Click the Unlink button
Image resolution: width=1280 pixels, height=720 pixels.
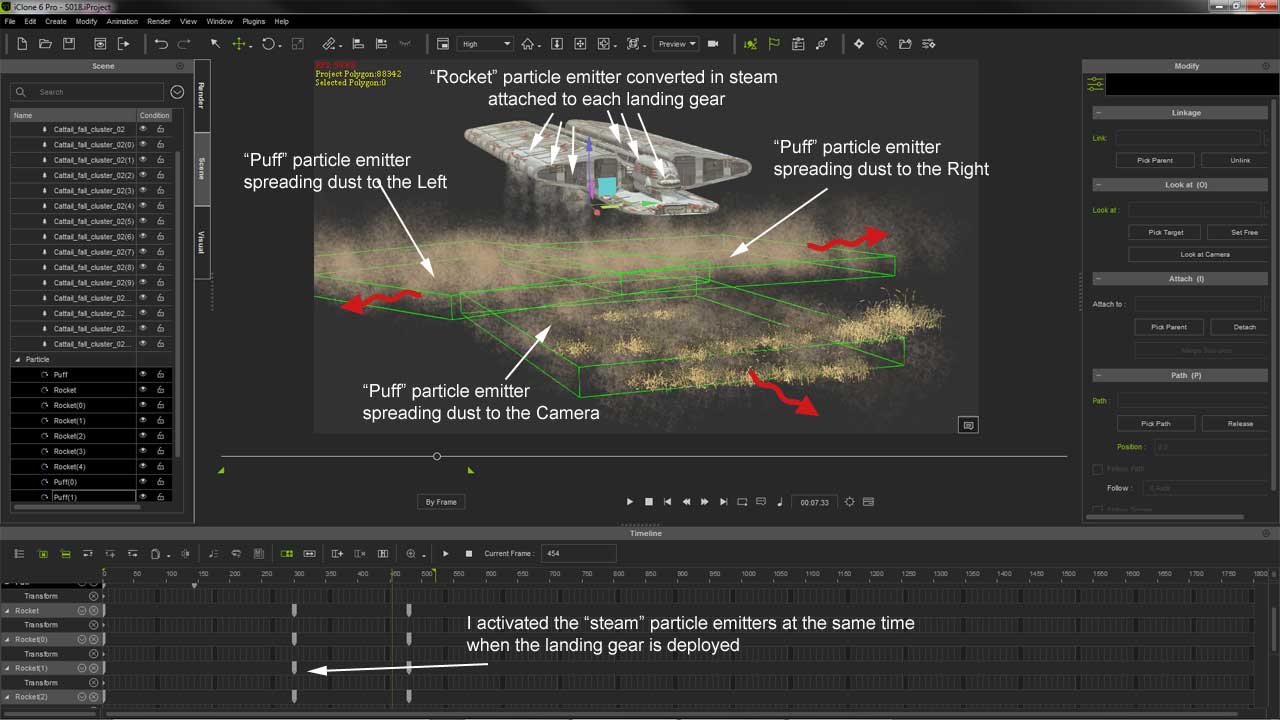[1240, 160]
